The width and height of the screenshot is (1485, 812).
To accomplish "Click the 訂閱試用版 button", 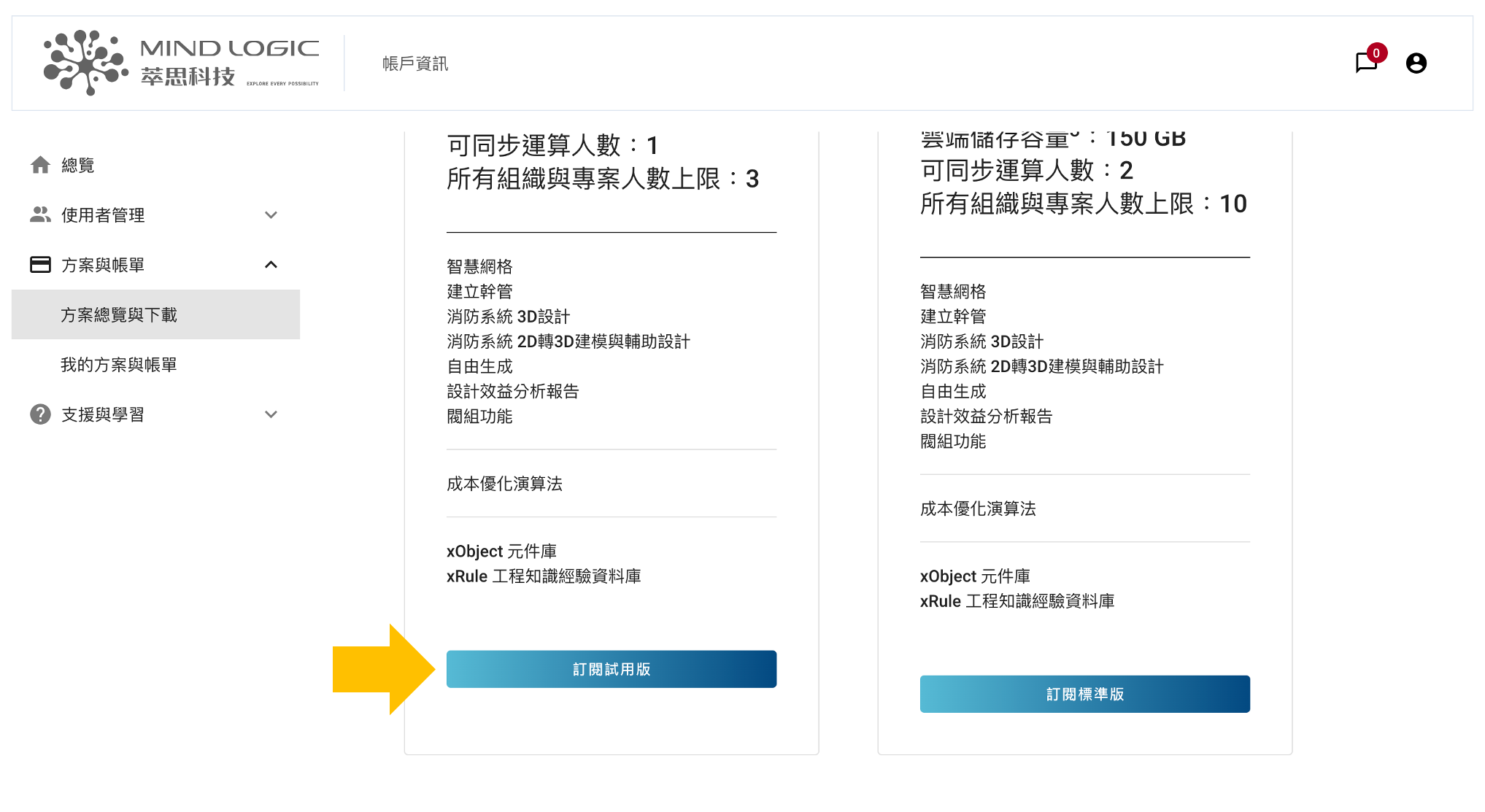I will click(x=611, y=669).
